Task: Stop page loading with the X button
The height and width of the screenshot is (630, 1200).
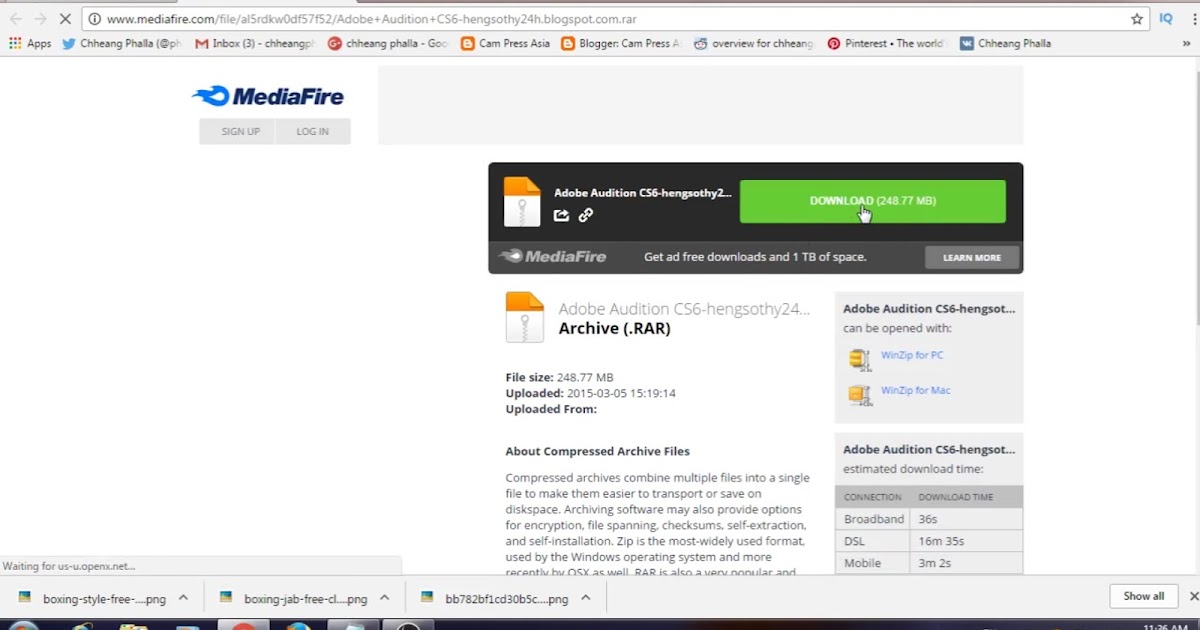Action: tap(65, 19)
